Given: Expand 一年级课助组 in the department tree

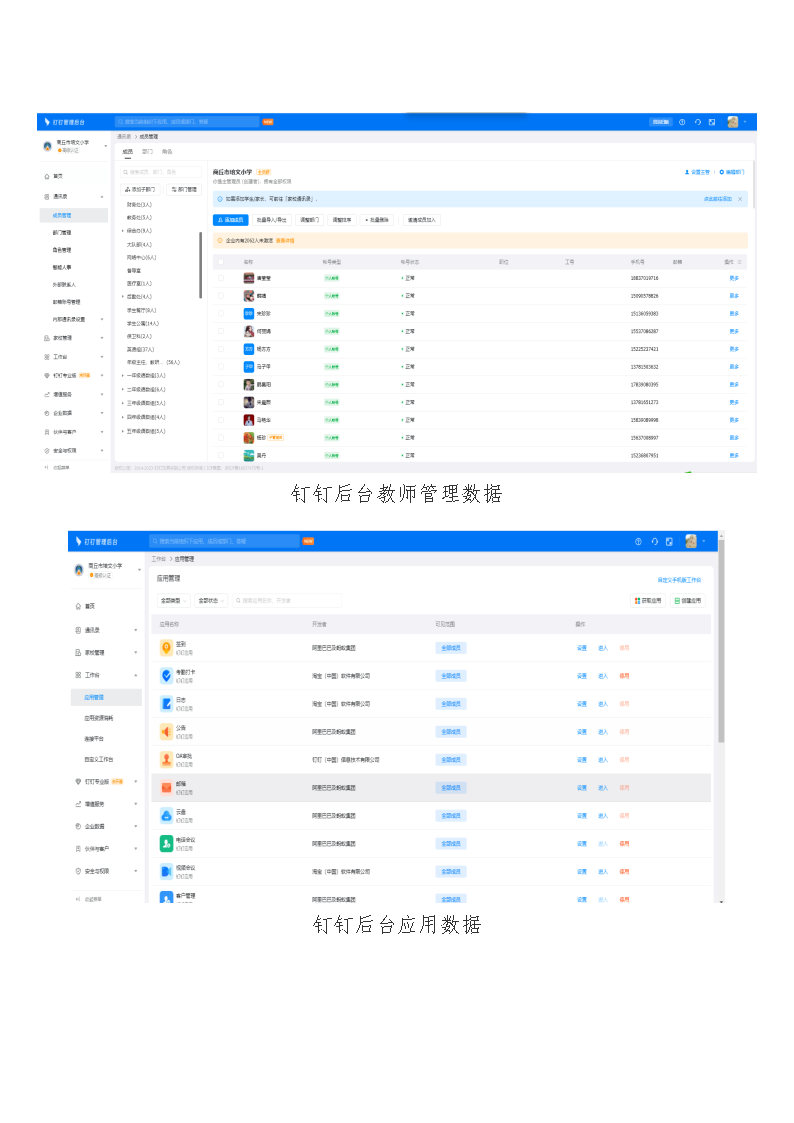Looking at the screenshot, I should click(x=123, y=375).
